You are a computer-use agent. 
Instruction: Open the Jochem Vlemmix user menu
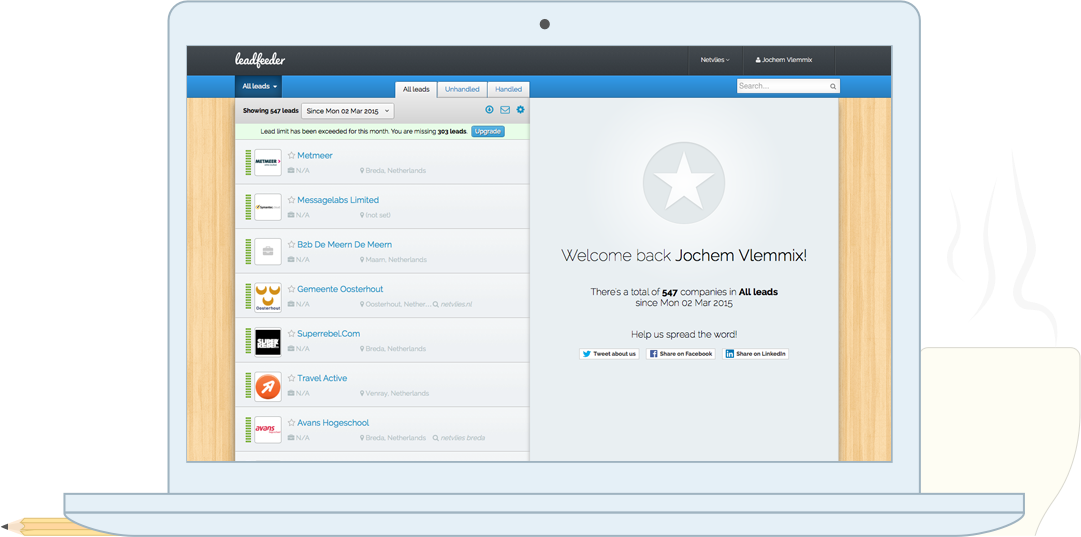pyautogui.click(x=784, y=60)
